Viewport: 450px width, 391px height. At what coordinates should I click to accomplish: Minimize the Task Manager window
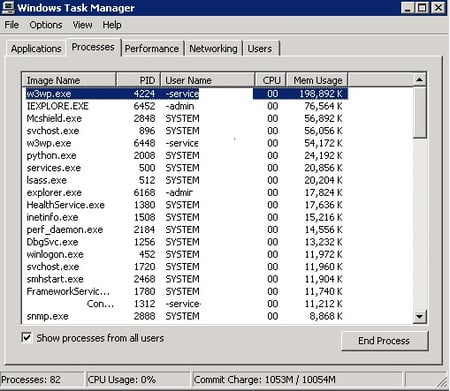point(408,8)
